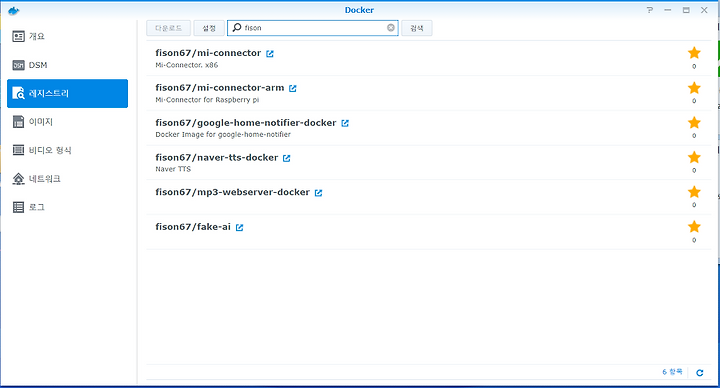Image resolution: width=720 pixels, height=388 pixels.
Task: Click the 검색 search button
Action: click(x=416, y=28)
